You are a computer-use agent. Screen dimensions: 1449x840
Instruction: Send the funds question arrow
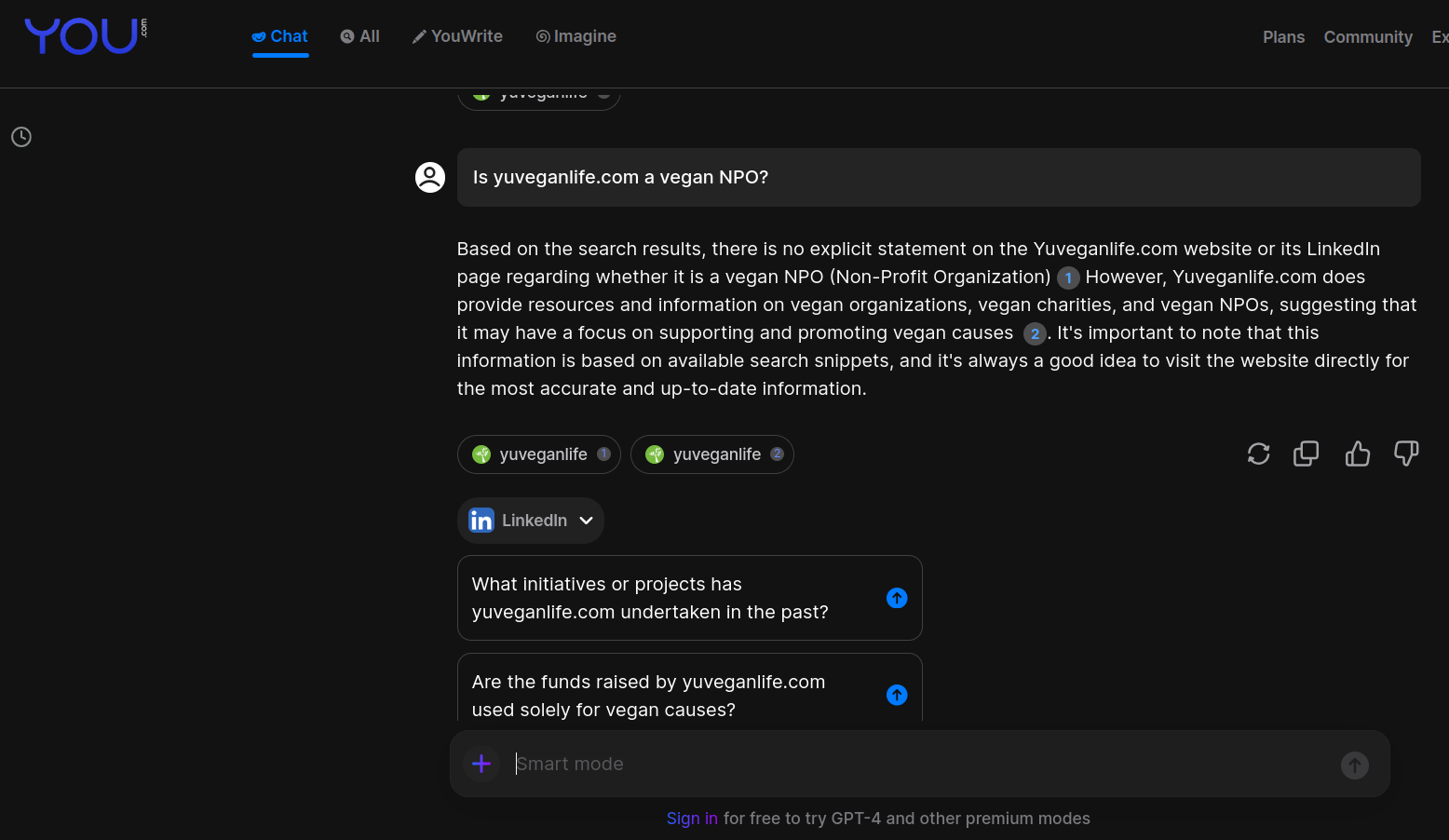point(897,695)
